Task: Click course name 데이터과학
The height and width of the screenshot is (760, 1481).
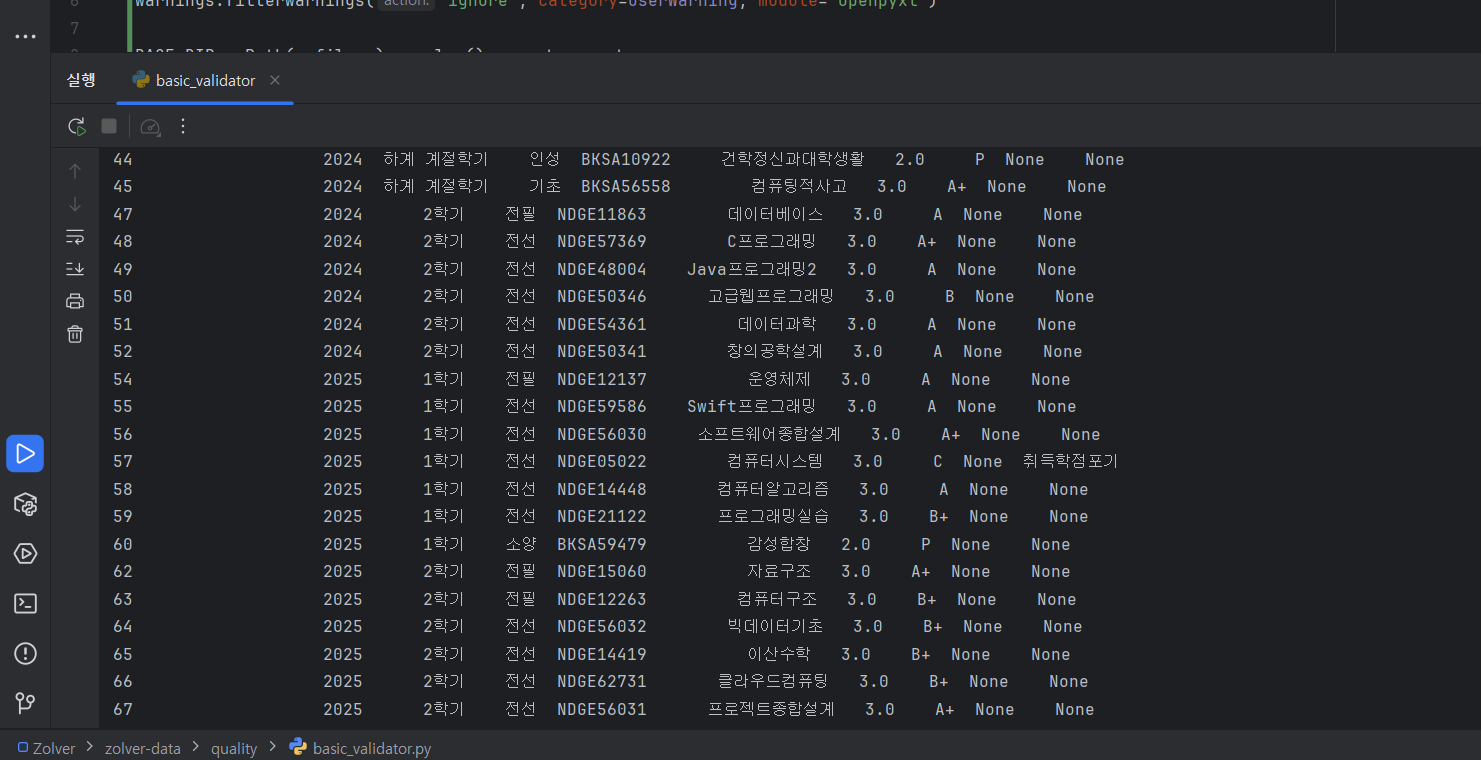Action: tap(777, 325)
